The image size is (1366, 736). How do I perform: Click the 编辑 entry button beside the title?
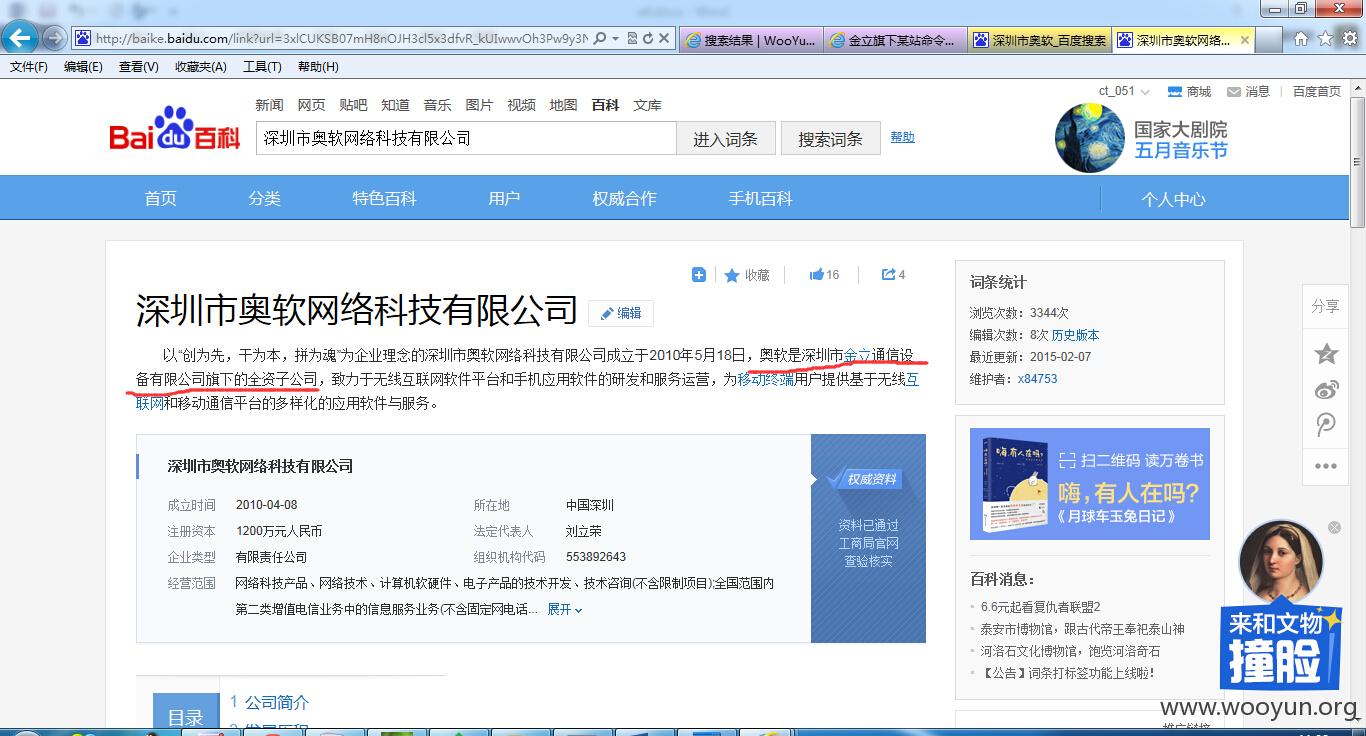(x=620, y=313)
